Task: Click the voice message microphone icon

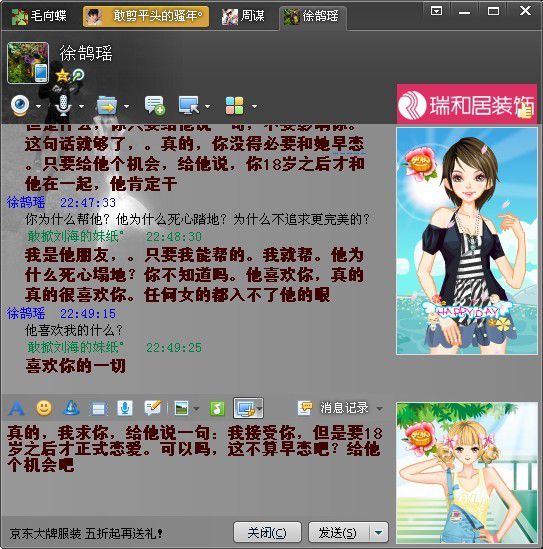Action: point(125,408)
